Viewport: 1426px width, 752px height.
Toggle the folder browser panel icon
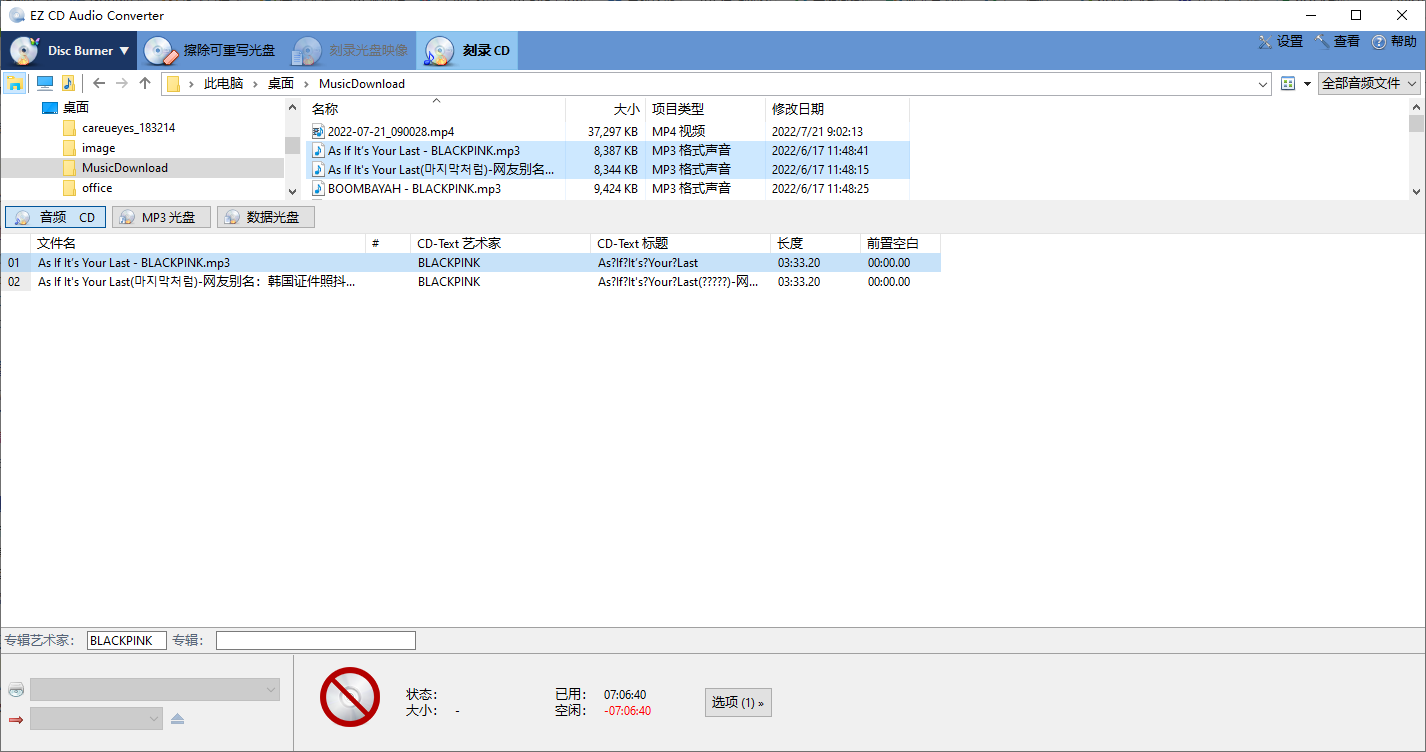click(15, 83)
